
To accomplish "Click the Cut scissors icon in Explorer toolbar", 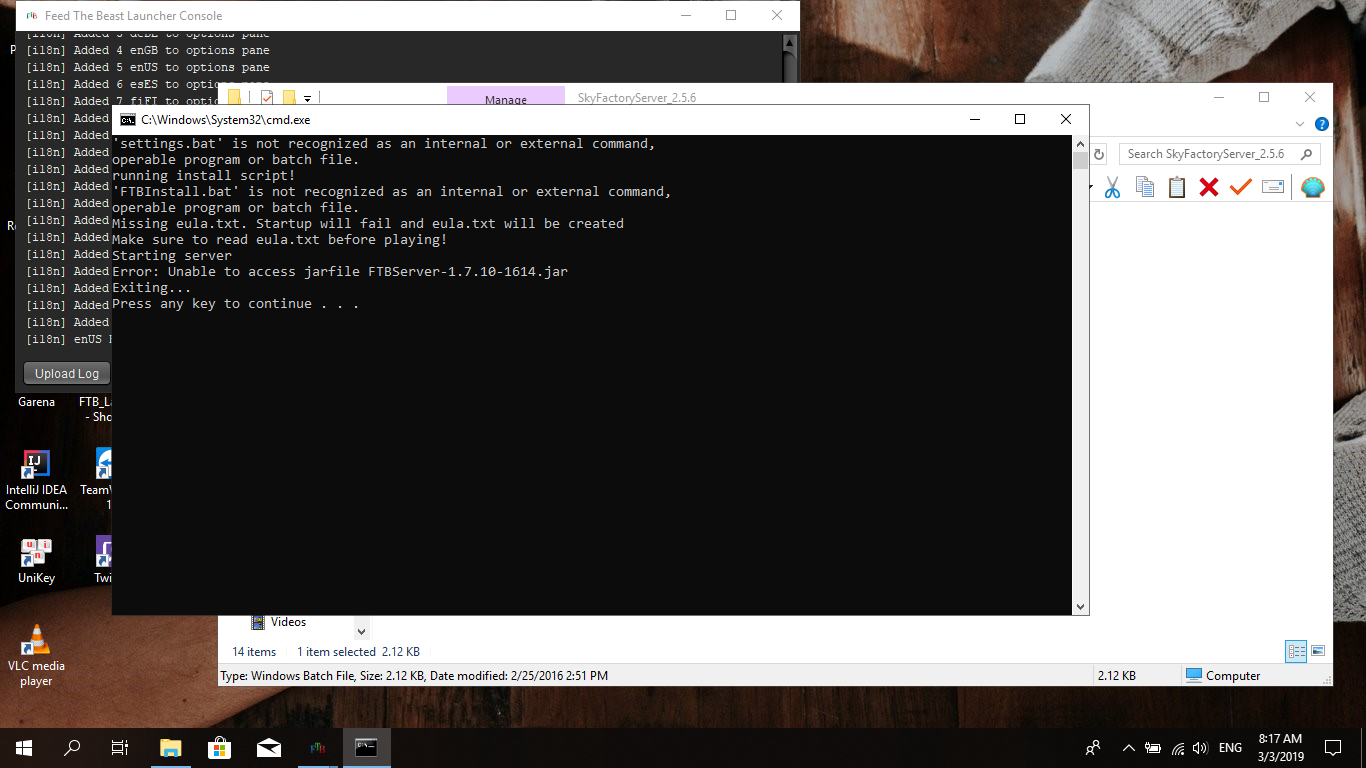I will [x=1112, y=187].
